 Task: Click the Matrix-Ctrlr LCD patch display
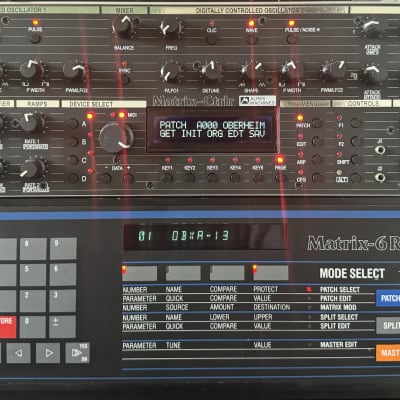coord(212,129)
